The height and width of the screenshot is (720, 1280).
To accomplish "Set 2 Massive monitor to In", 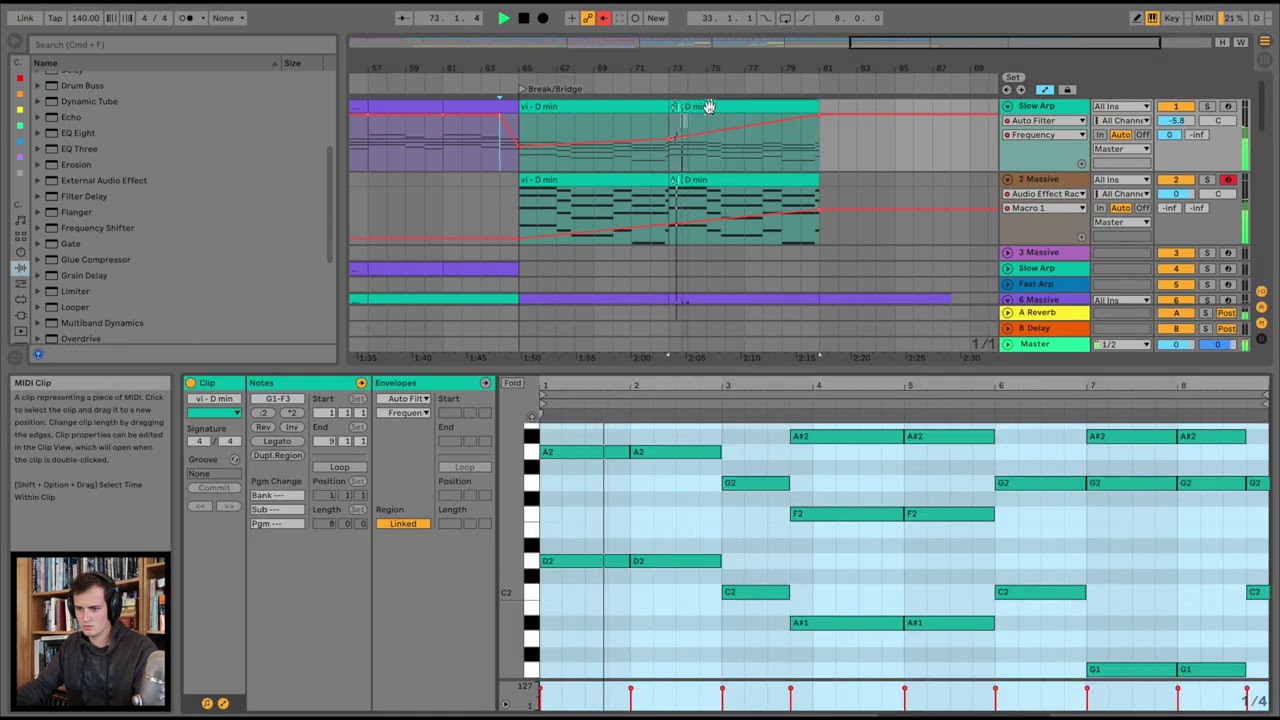I will tap(1100, 208).
